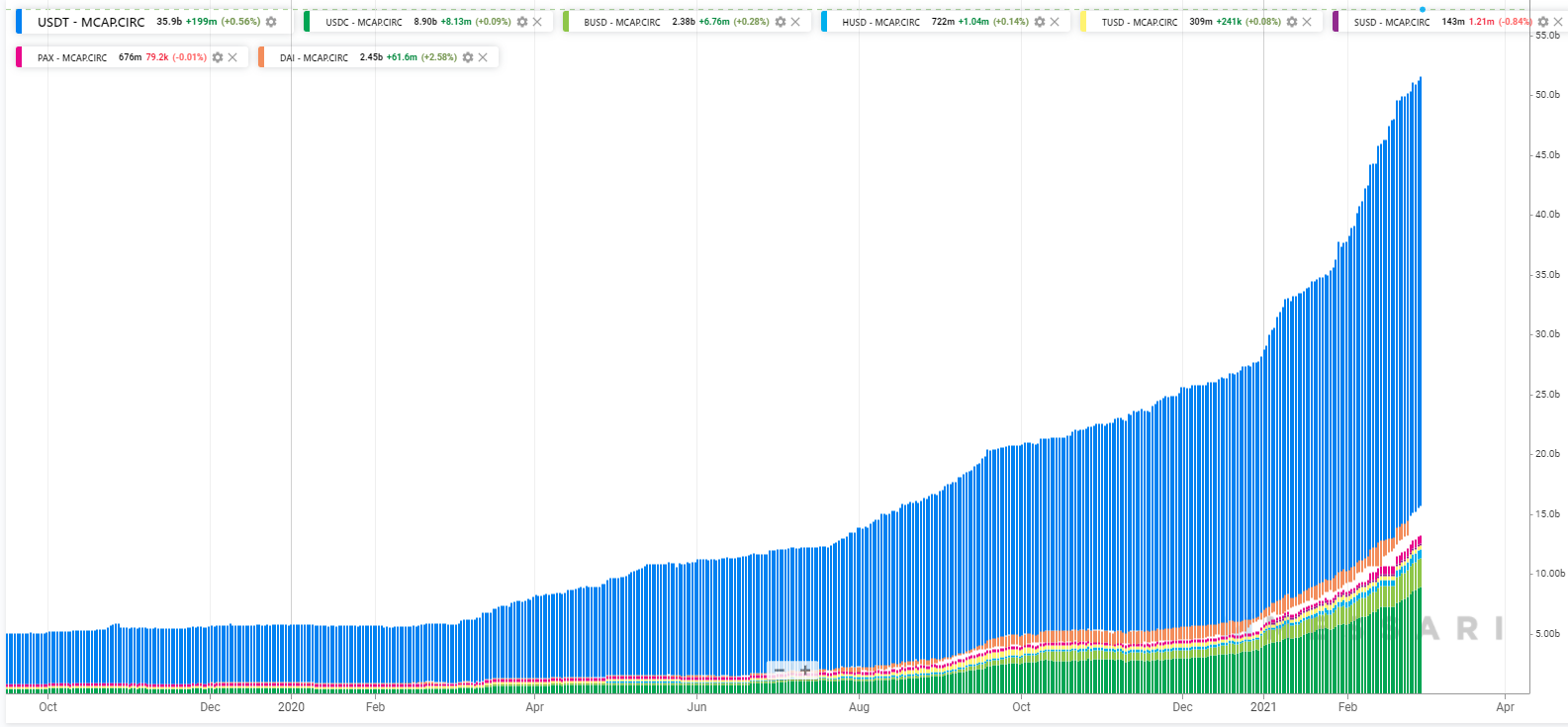1568x727 pixels.
Task: Remove the HUSD series from chart
Action: (x=1055, y=22)
